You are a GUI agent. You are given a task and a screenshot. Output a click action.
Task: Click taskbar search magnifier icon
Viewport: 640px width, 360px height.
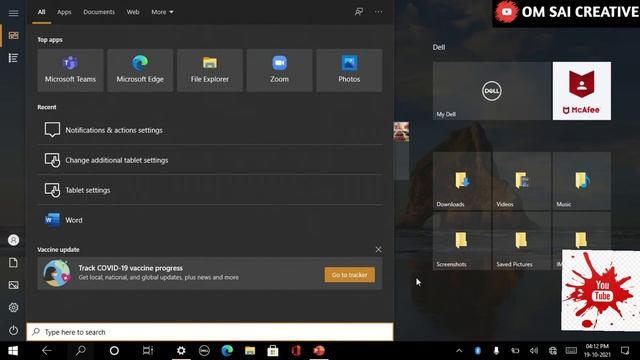pos(81,351)
